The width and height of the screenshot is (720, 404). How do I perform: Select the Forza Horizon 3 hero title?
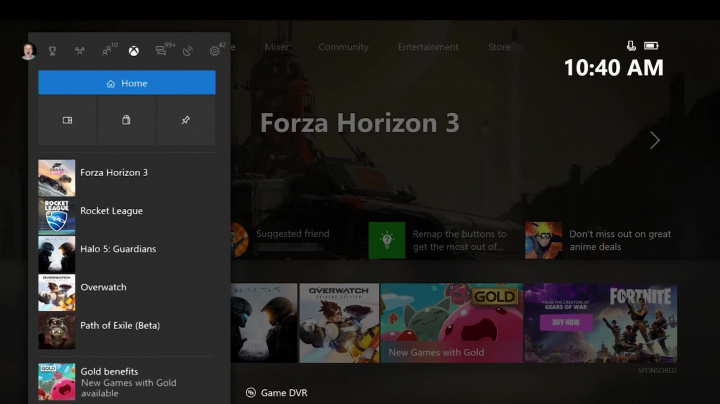[360, 123]
